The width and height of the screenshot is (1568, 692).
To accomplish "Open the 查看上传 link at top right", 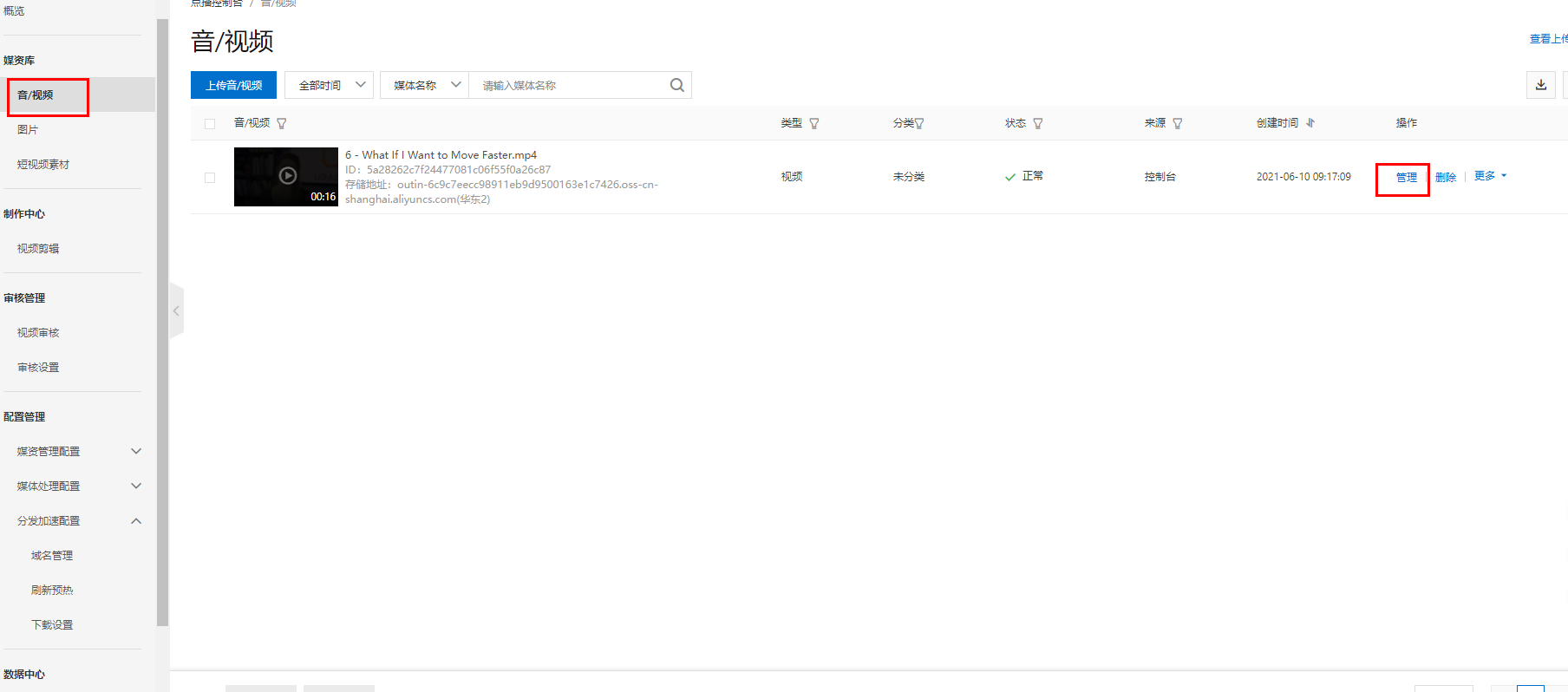I will point(1548,39).
